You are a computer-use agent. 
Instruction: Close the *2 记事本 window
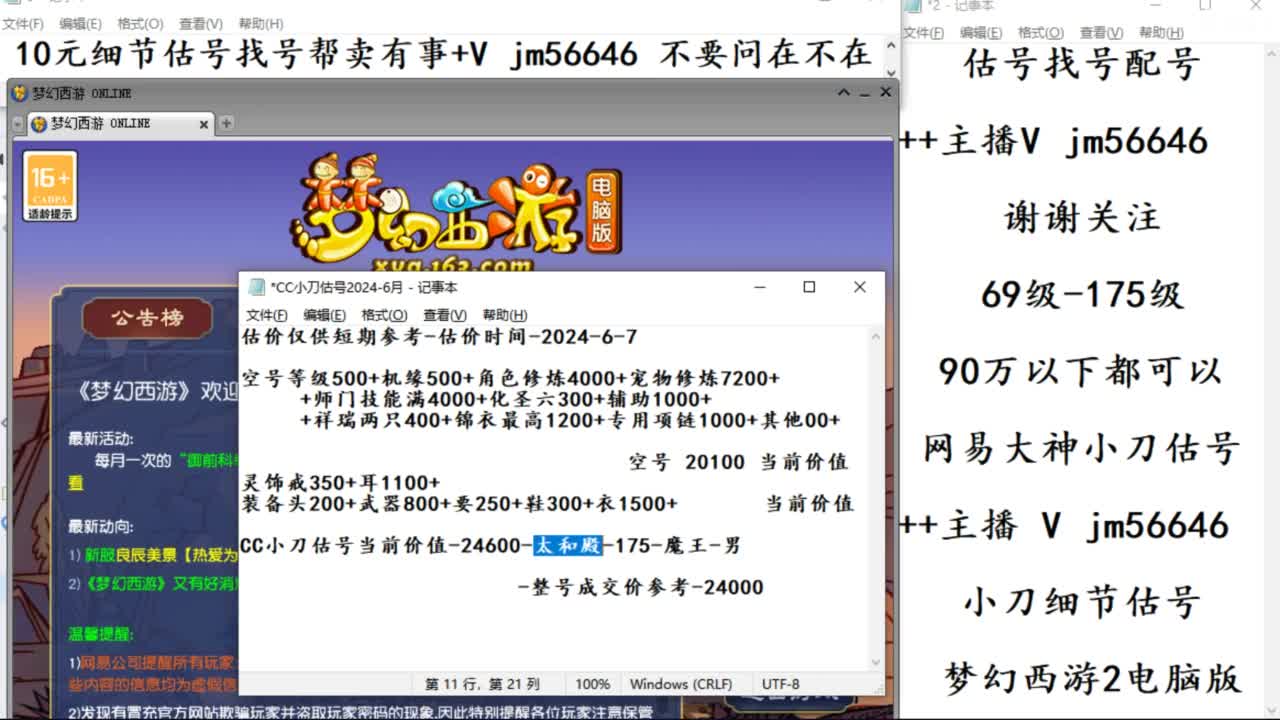[1255, 5]
